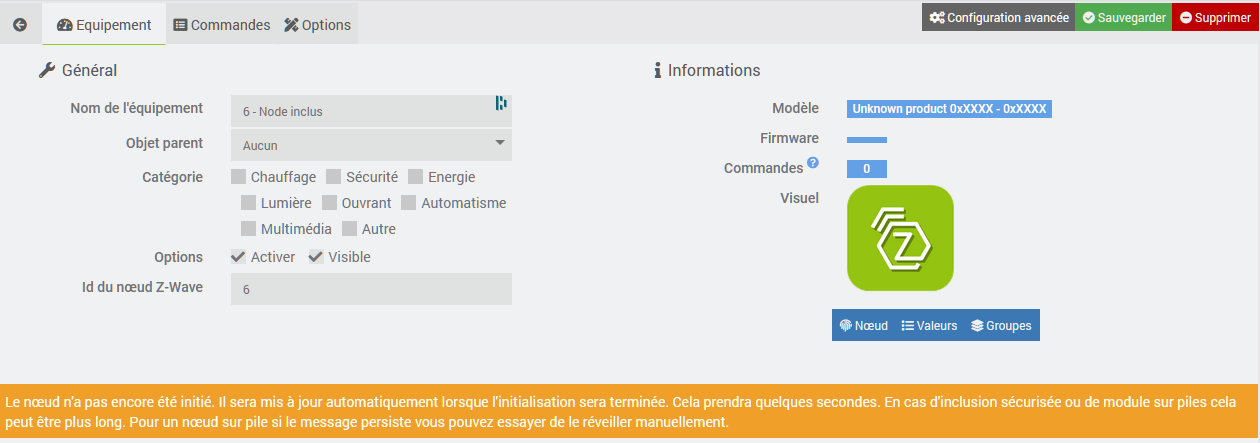Toggle the Visible checkbox
The width and height of the screenshot is (1260, 443).
coord(316,257)
